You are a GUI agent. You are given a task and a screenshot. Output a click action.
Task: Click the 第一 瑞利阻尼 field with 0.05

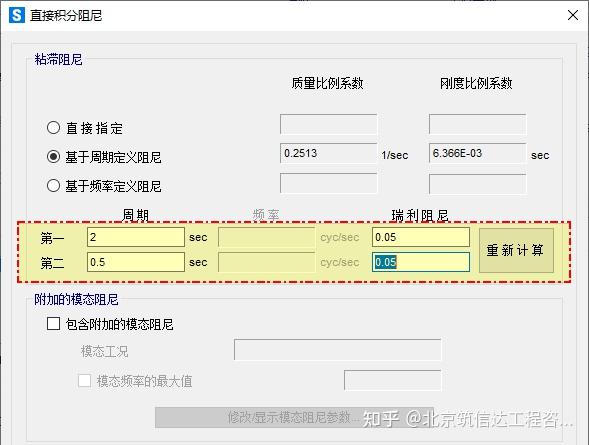tap(421, 237)
